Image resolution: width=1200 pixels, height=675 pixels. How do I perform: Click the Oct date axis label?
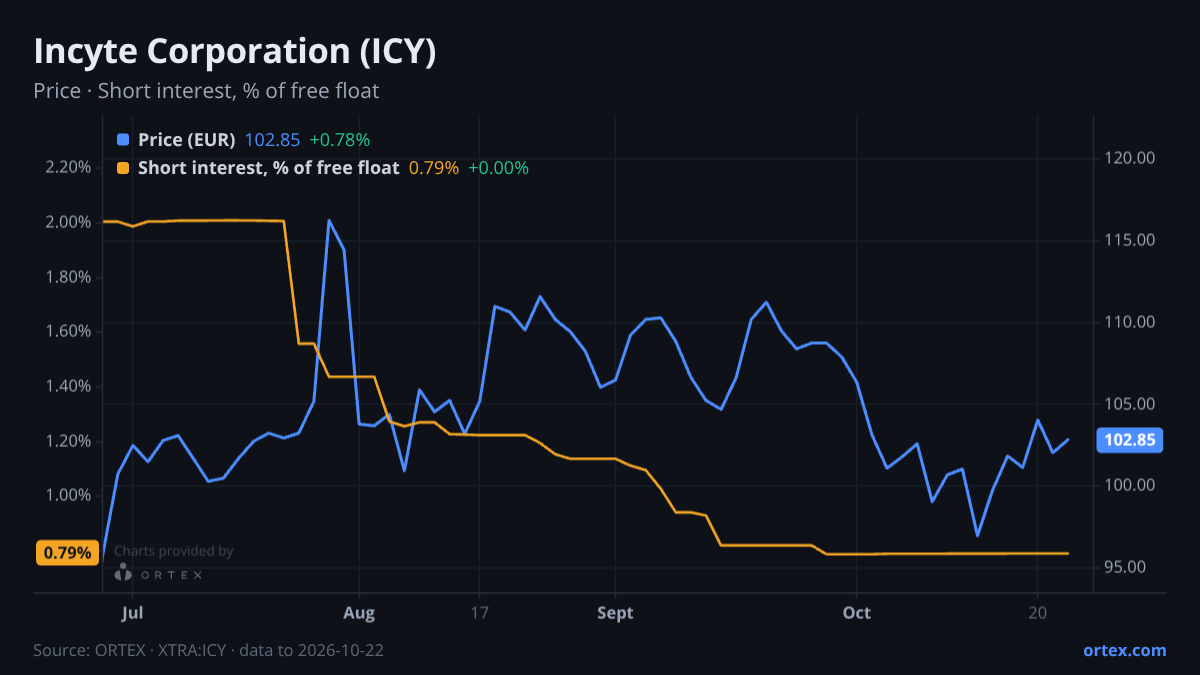[x=857, y=613]
